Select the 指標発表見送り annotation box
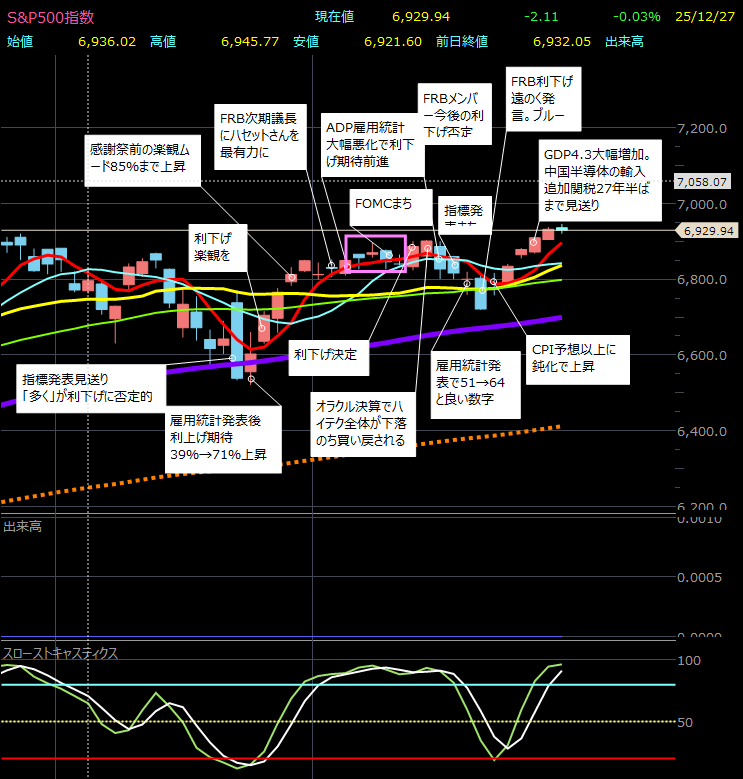Image resolution: width=743 pixels, height=779 pixels. tap(89, 388)
